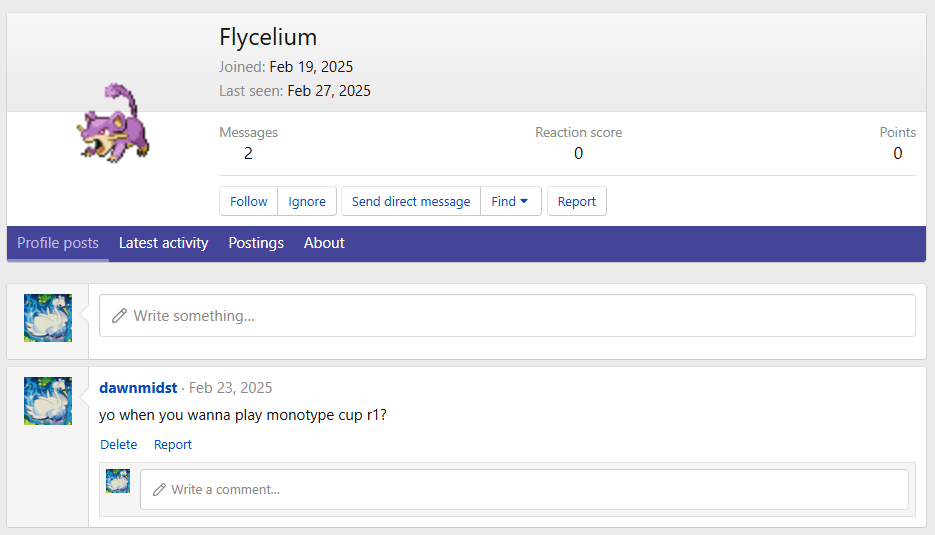Open dawnmidst's avatar on the profile post
Viewport: 935px width, 535px height.
(48, 401)
